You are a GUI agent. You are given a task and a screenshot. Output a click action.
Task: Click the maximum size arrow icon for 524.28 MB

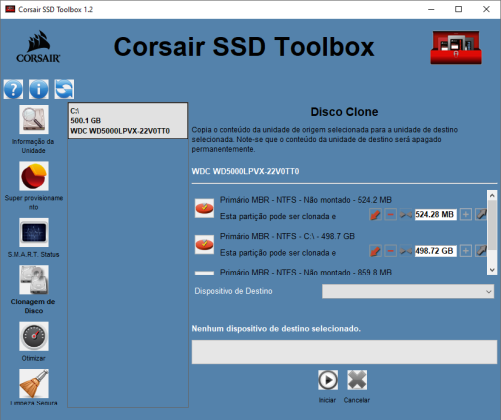tap(481, 214)
